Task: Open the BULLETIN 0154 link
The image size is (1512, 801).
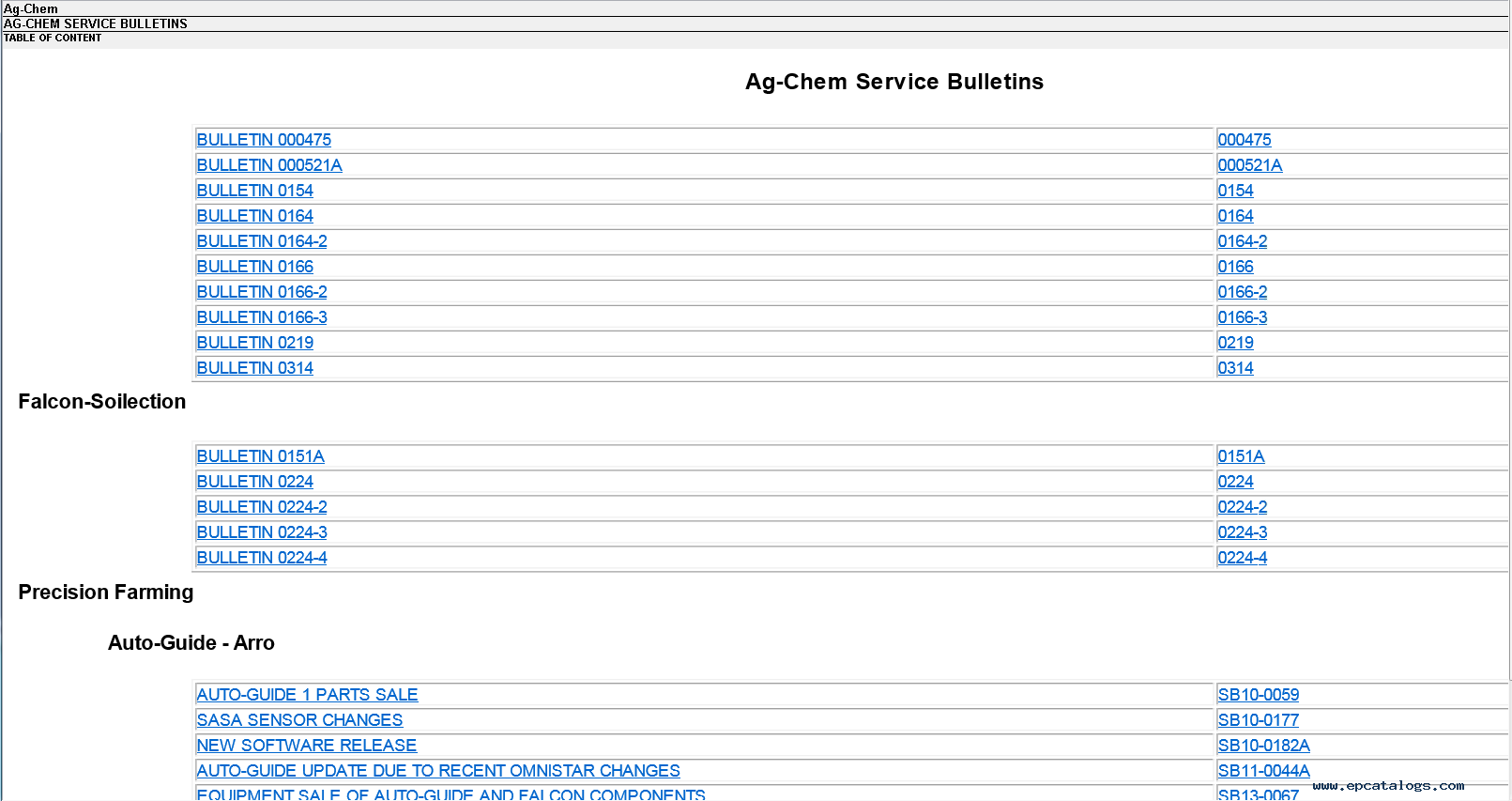Action: pyautogui.click(x=255, y=191)
